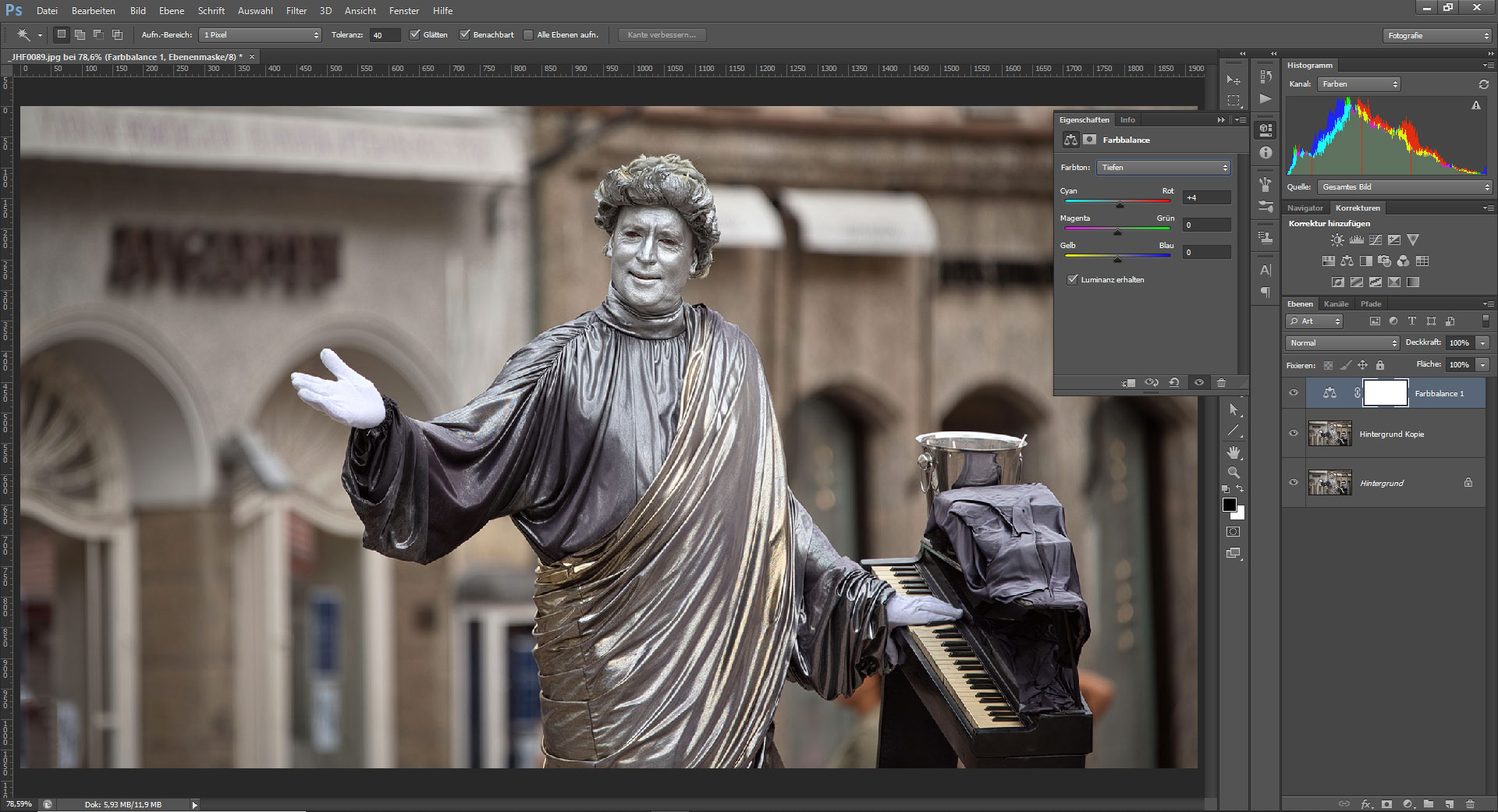Image resolution: width=1498 pixels, height=812 pixels.
Task: Select the Zoom magnifier tool
Action: (x=1234, y=473)
